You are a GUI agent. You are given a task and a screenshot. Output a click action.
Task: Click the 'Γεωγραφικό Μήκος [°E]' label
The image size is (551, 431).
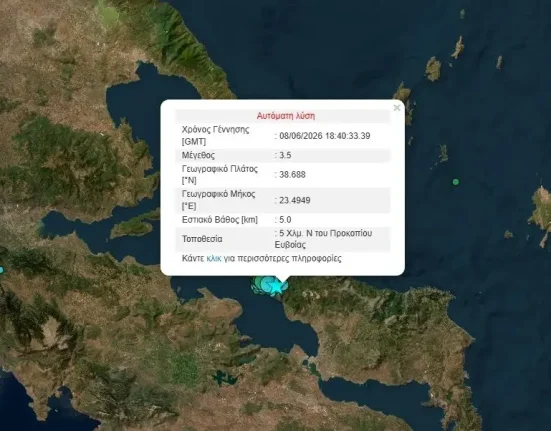coord(218,200)
